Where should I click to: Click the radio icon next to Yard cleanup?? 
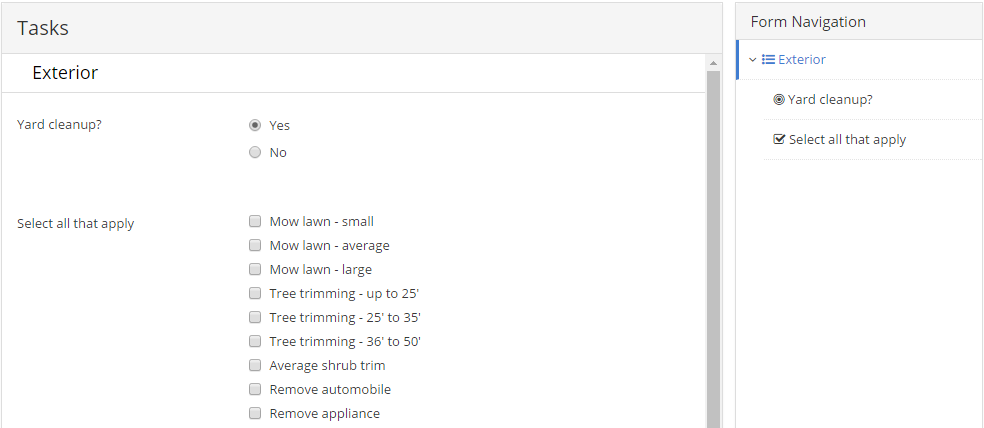pyautogui.click(x=779, y=100)
